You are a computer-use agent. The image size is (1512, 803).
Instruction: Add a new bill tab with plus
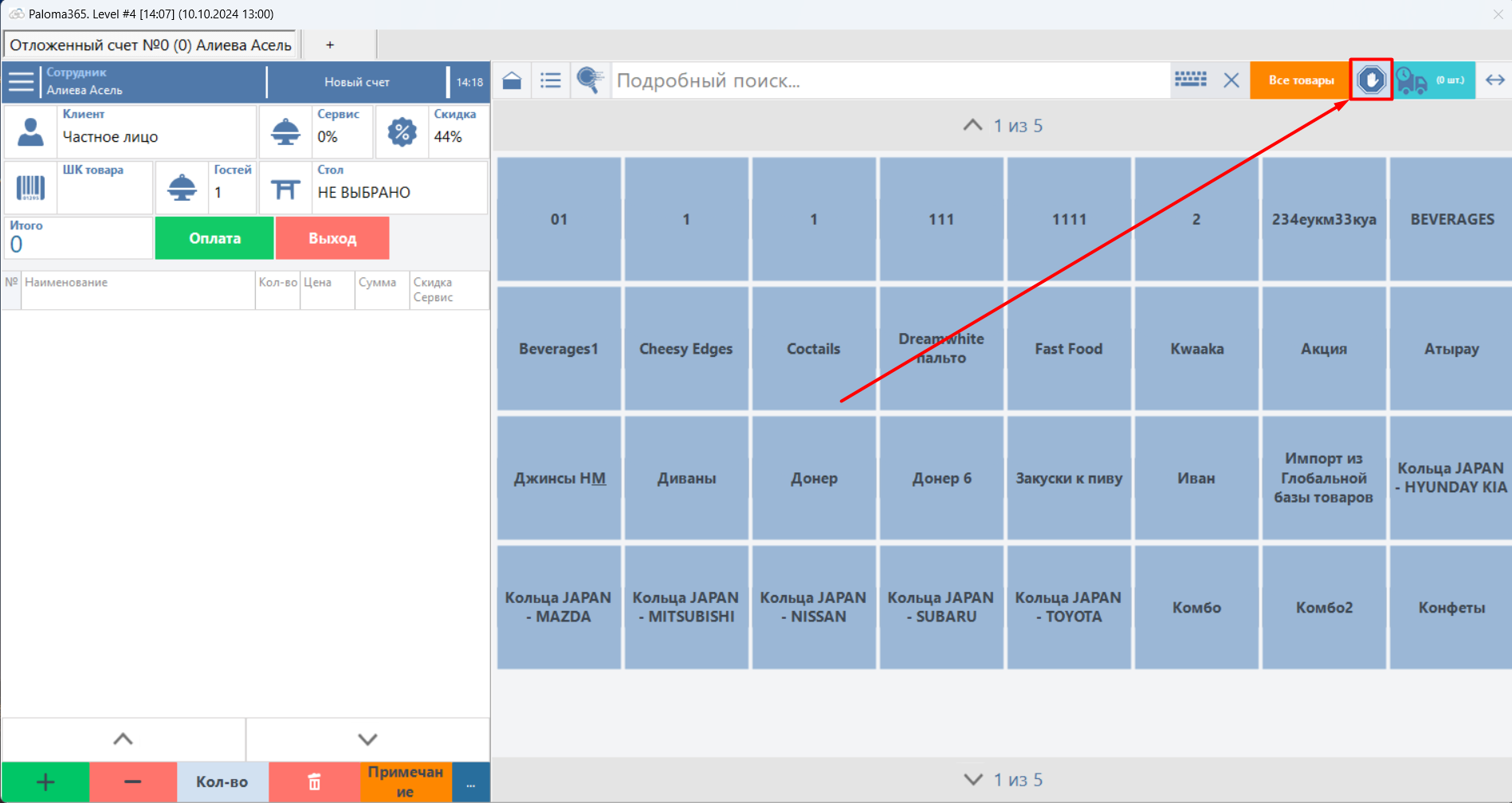click(x=330, y=45)
